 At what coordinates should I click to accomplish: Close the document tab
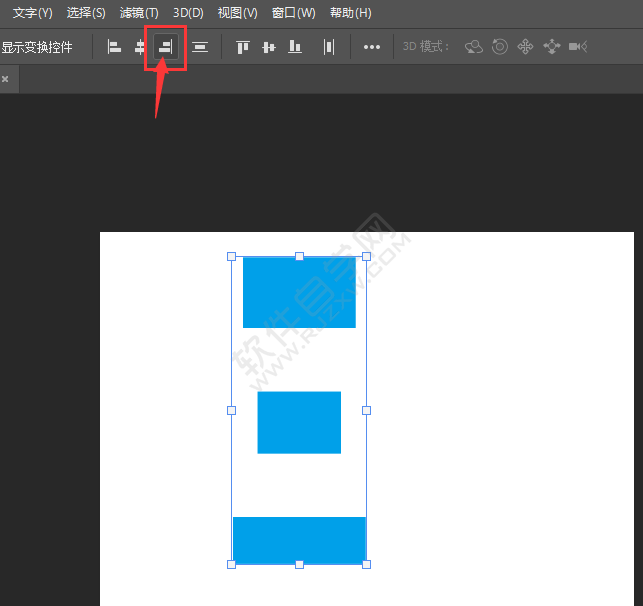click(x=5, y=79)
